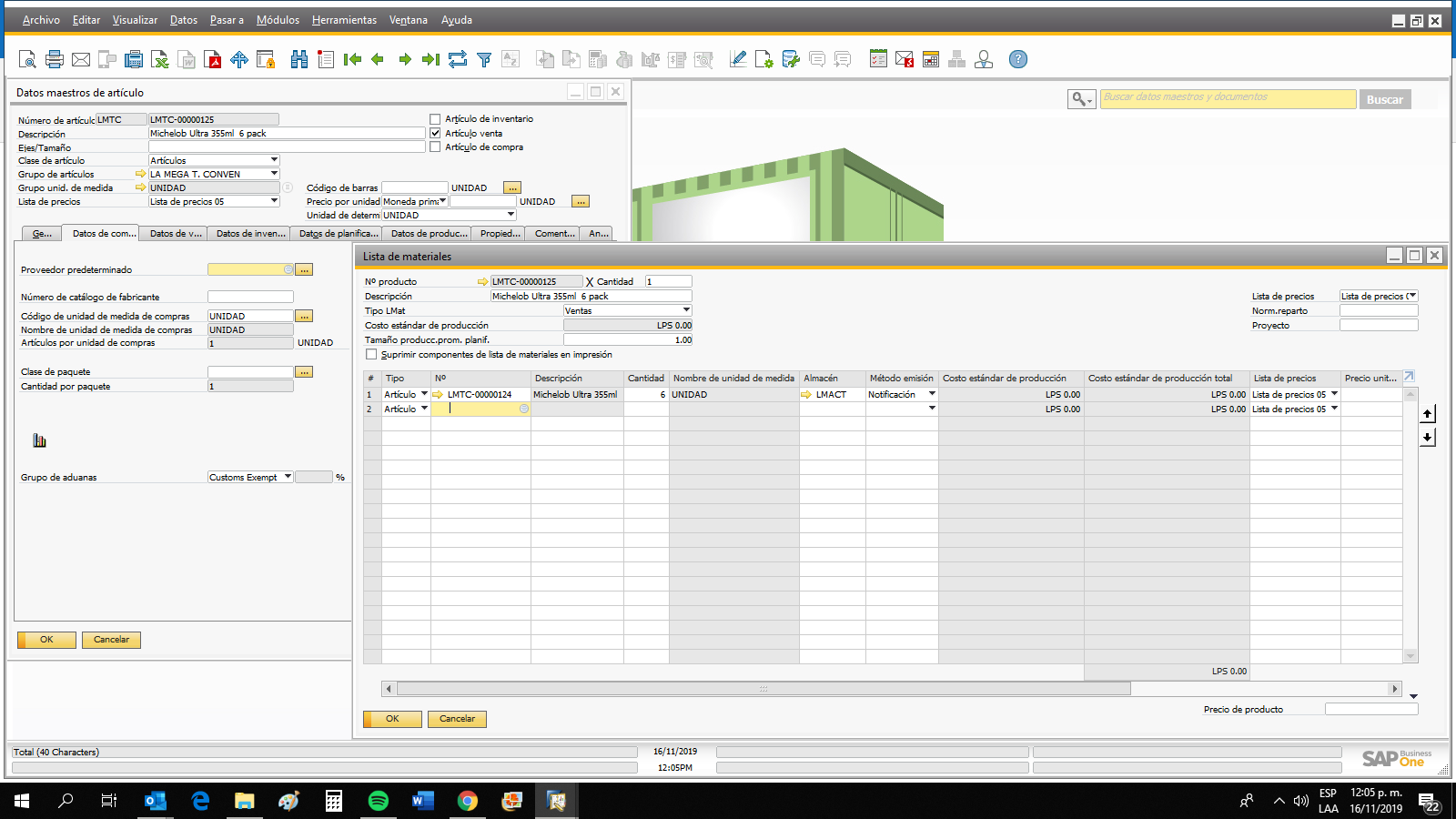
Task: Click the Proveedor predeterminado field
Action: tap(250, 269)
